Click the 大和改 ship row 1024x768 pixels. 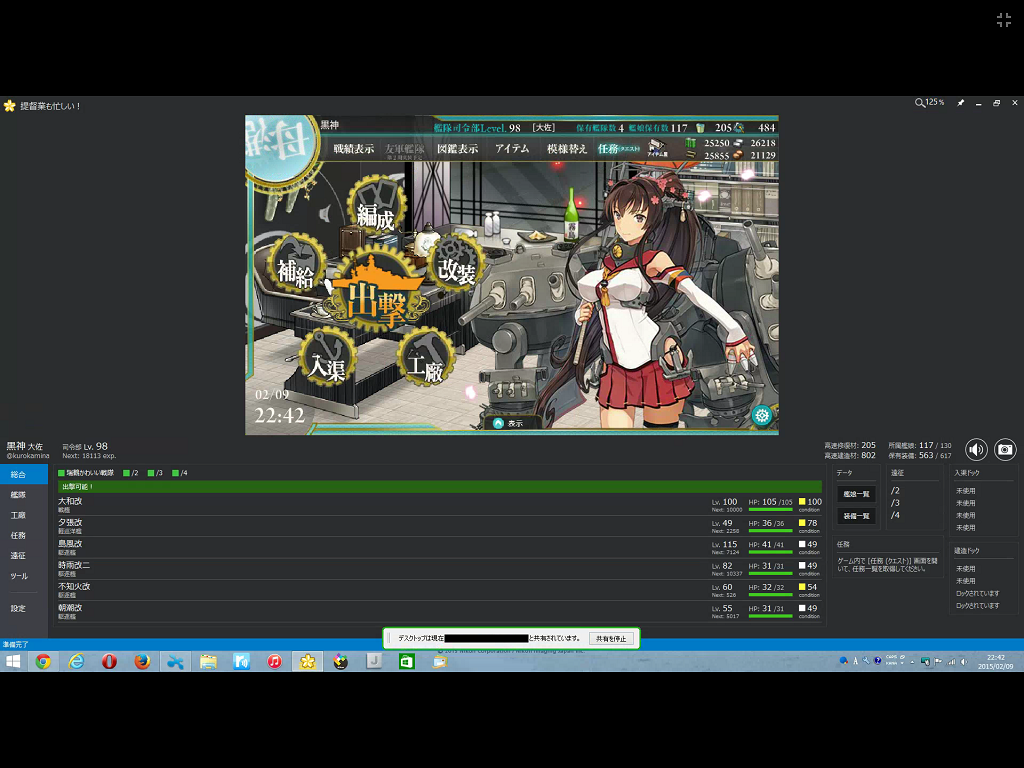(x=440, y=504)
